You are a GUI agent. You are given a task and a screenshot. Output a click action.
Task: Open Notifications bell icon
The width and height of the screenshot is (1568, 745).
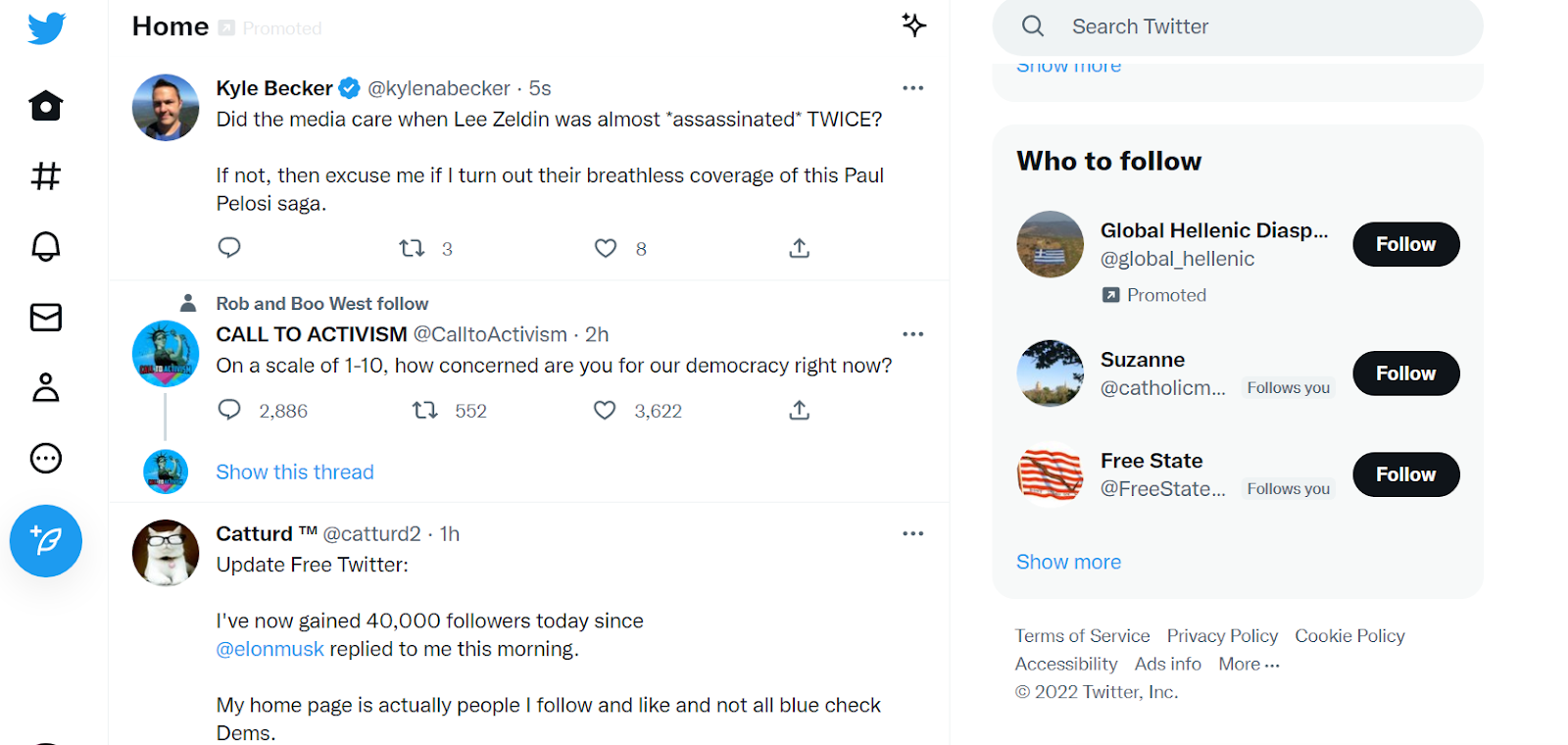(46, 246)
